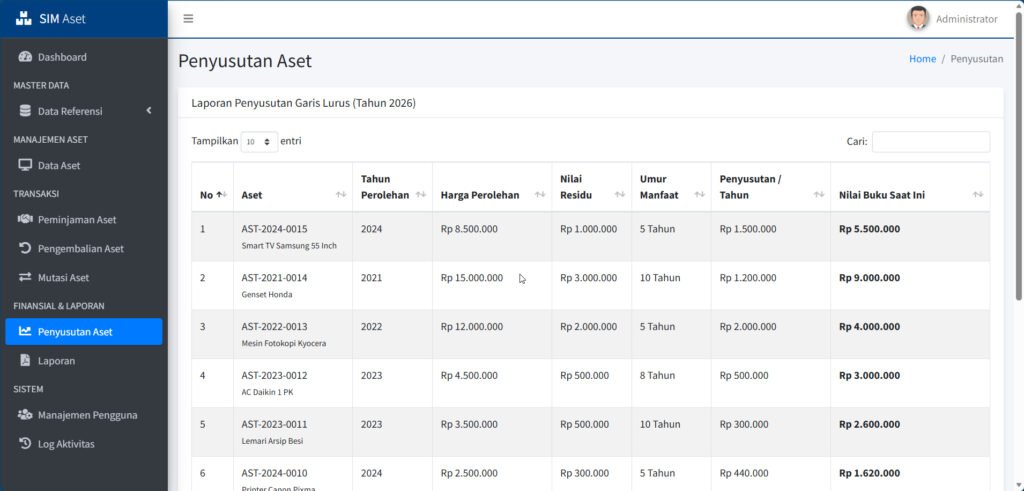Click the Laporan file icon
Viewport: 1024px width, 491px height.
(x=25, y=360)
